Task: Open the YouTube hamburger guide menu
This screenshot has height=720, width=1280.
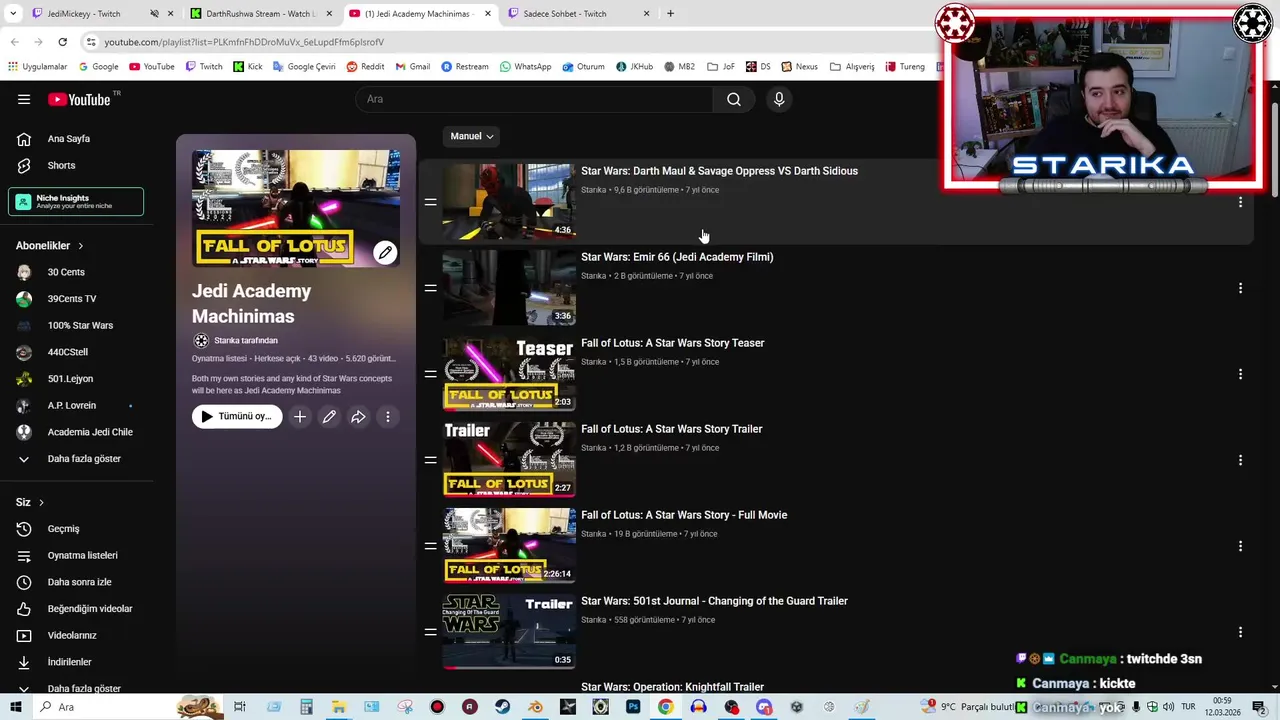Action: click(24, 99)
